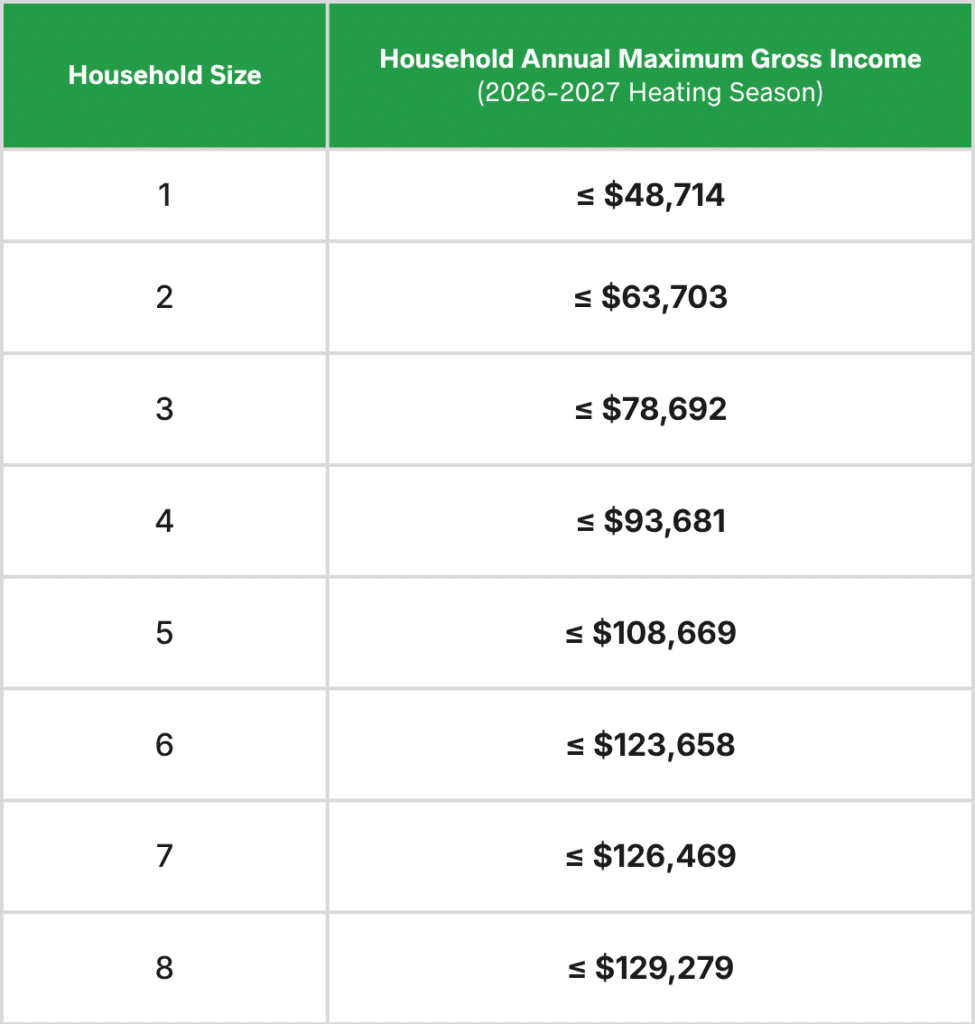Select household size 8 cell

tap(165, 968)
